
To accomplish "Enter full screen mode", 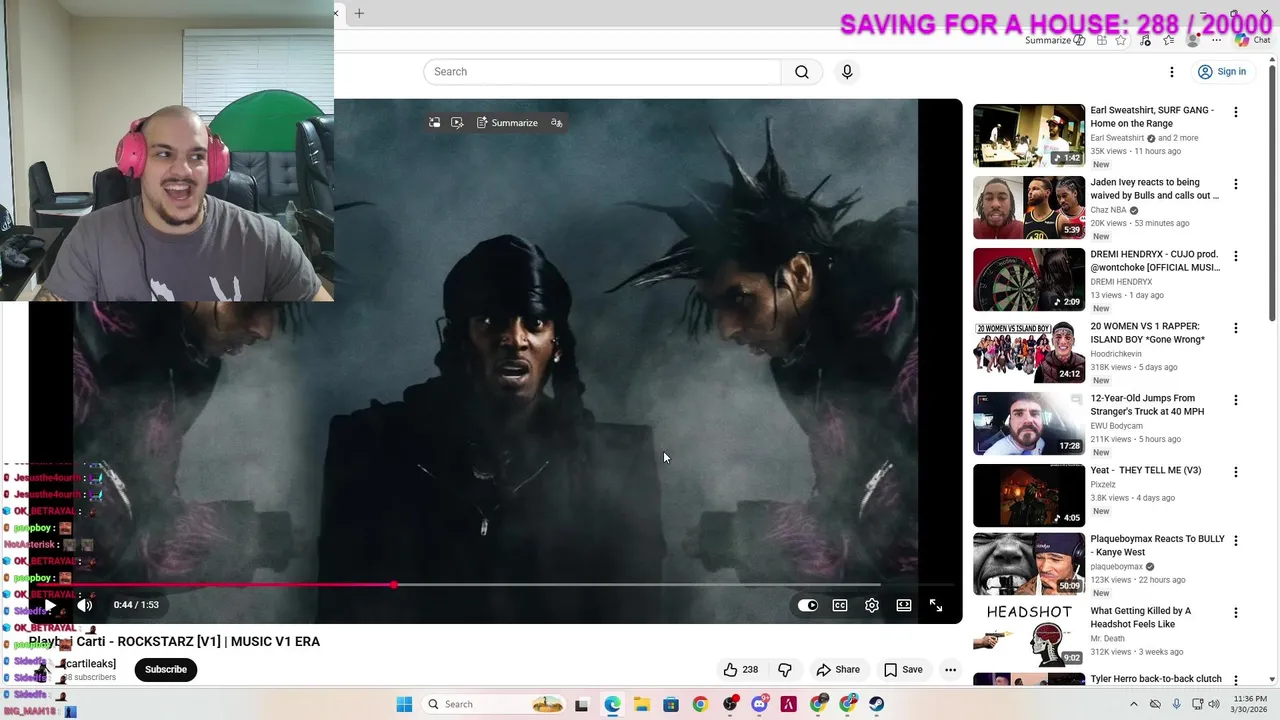I will click(936, 605).
